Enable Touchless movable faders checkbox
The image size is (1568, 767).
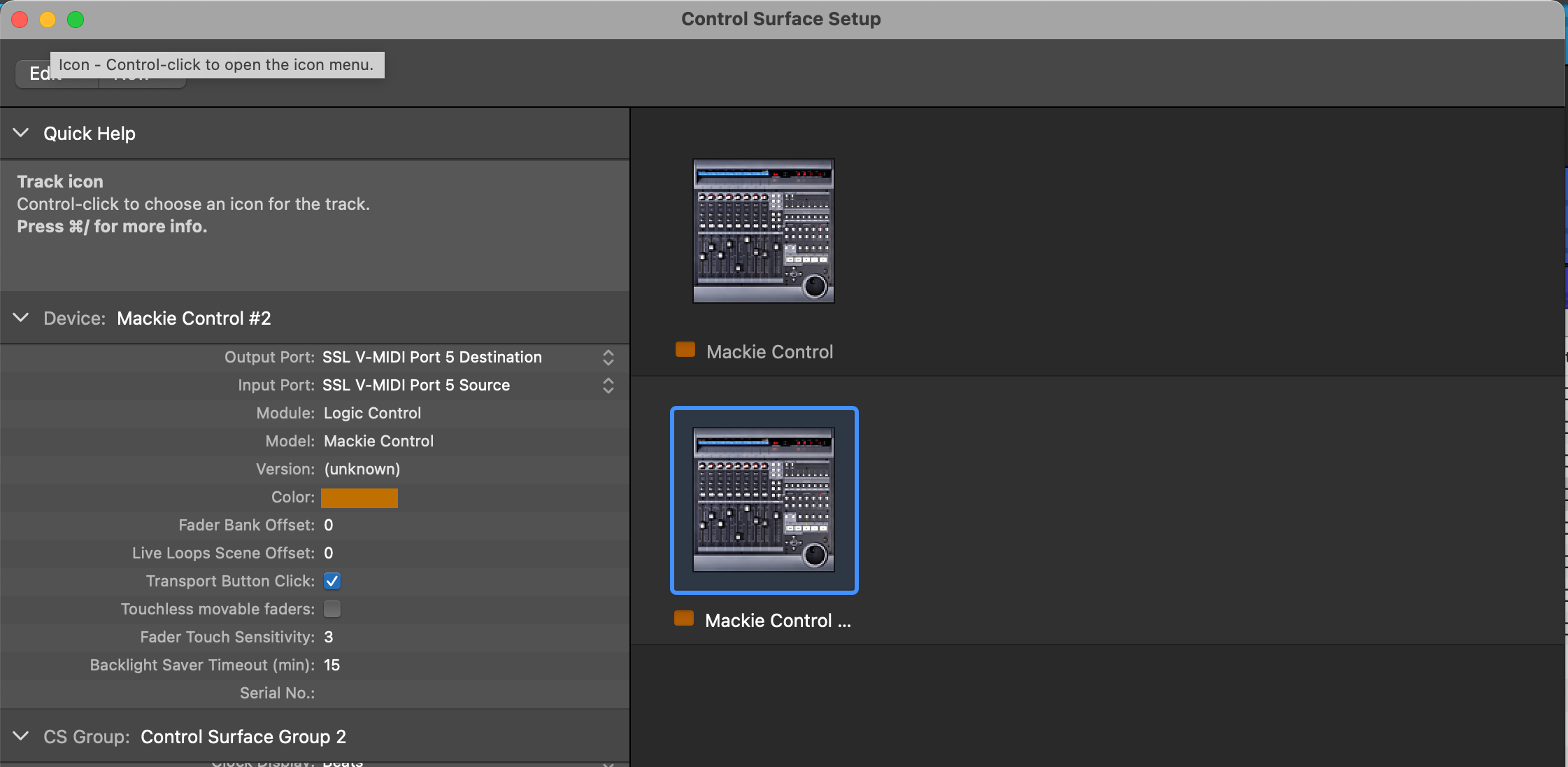click(332, 609)
